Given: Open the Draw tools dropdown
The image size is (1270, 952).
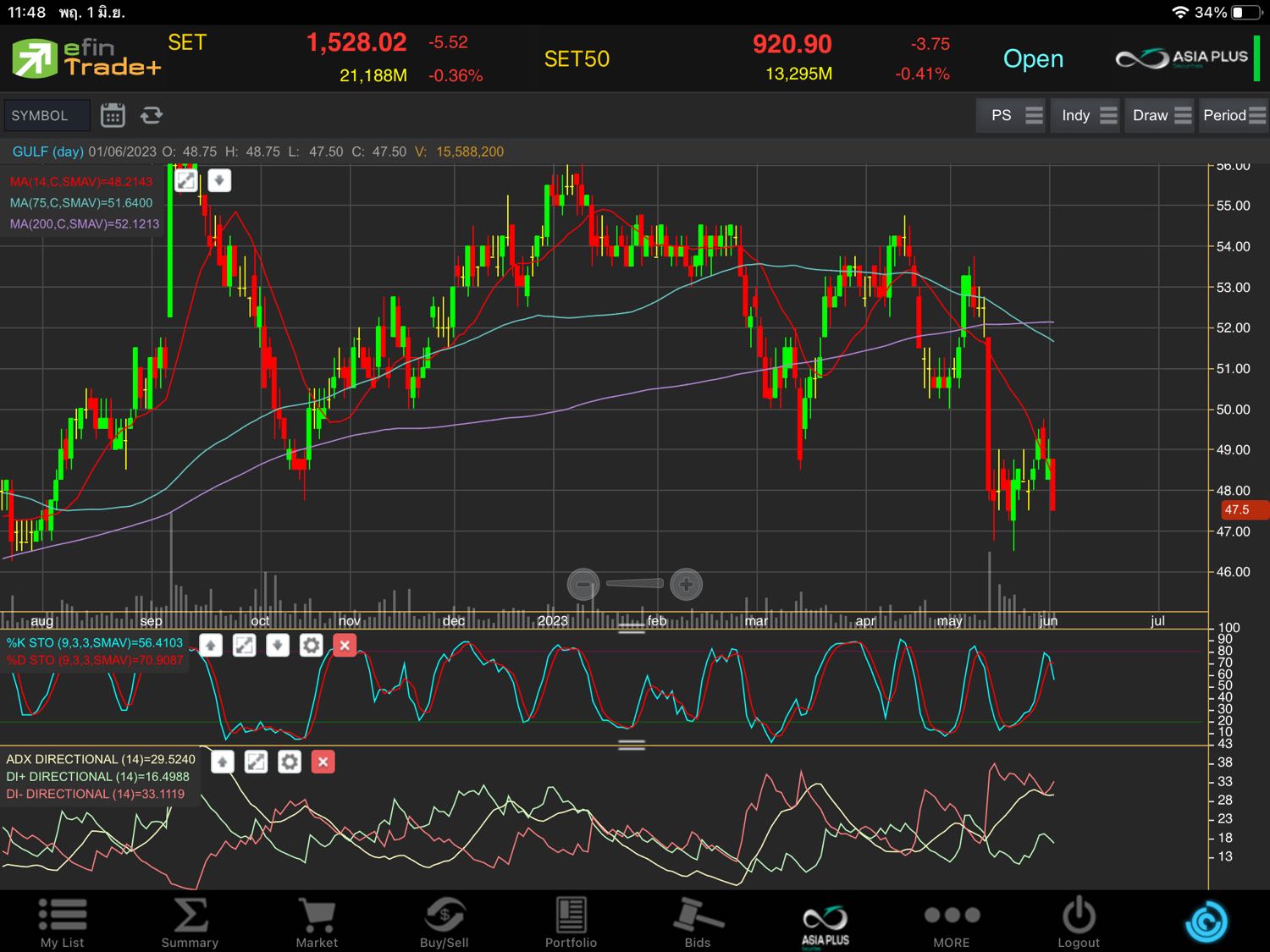Looking at the screenshot, I should 1161,115.
